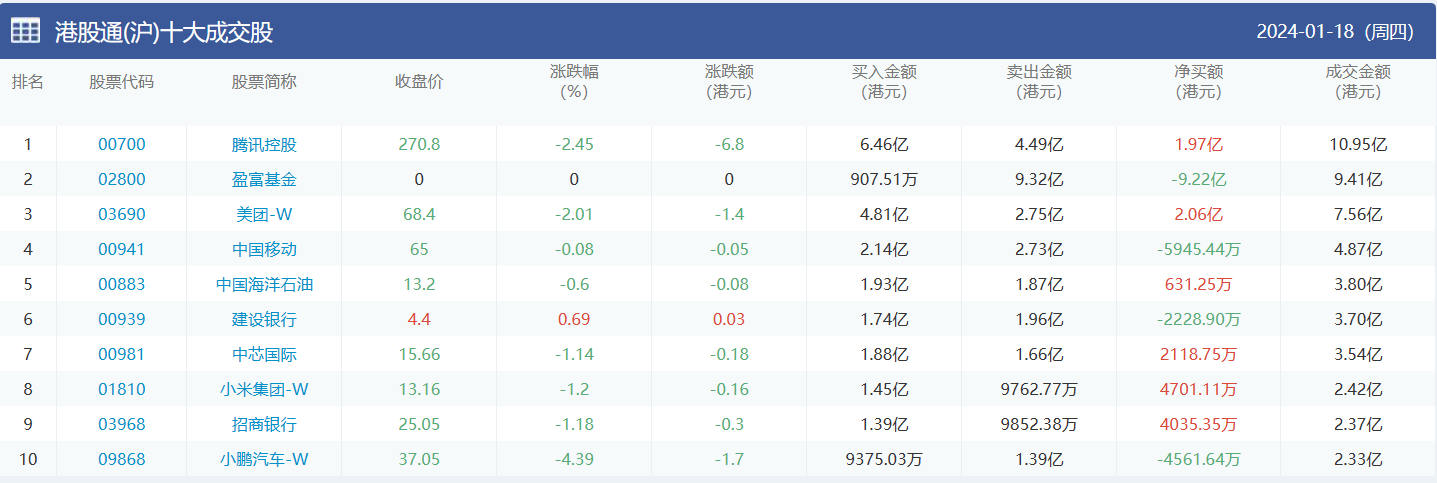This screenshot has width=1437, height=483.
Task: Open 建设银行 stock page
Action: (264, 319)
